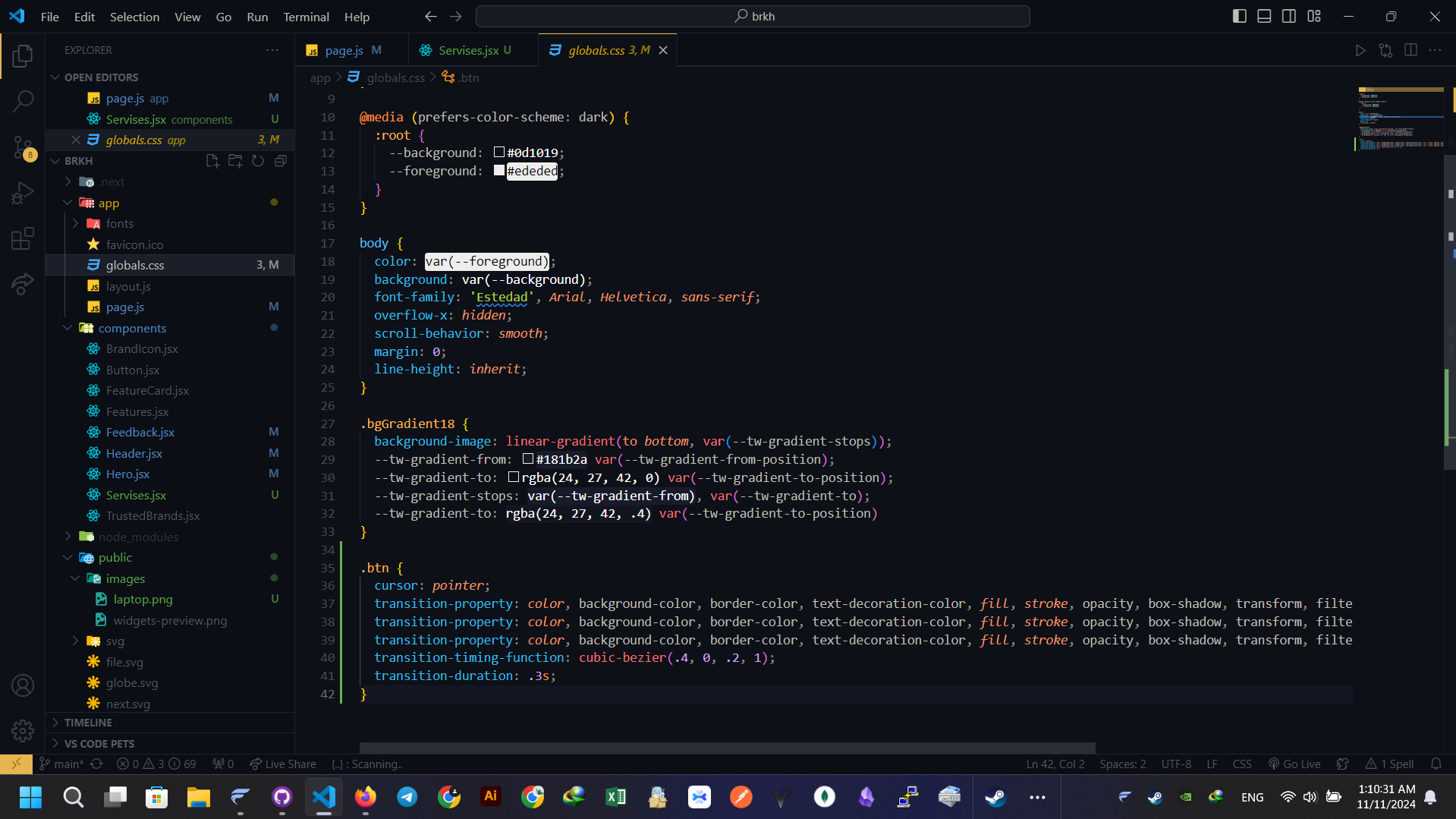This screenshot has height=819, width=1456.
Task: Click Go Live in the status bar
Action: (1294, 764)
